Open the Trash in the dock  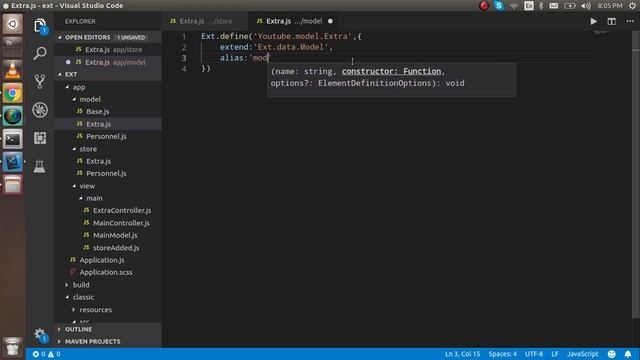[13, 347]
